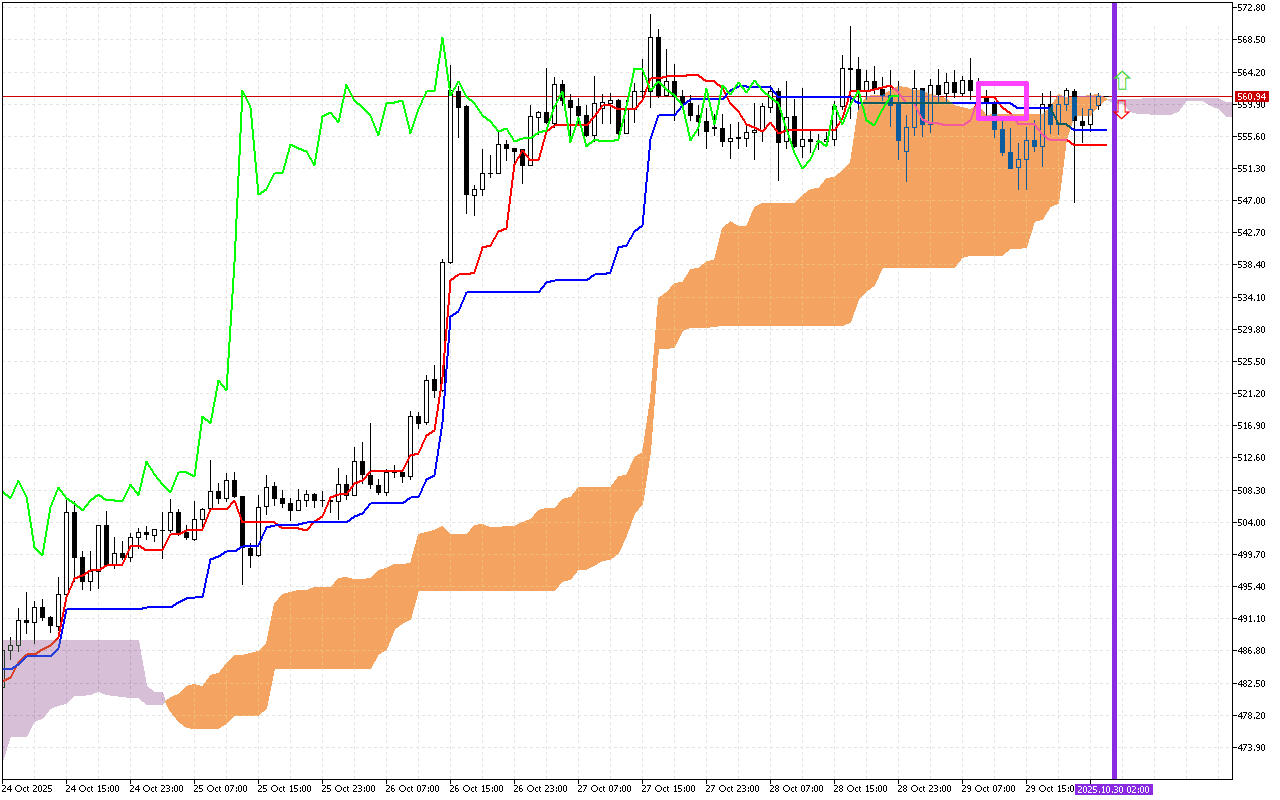This screenshot has width=1280, height=800.
Task: Select the magenta rectangle on the chart
Action: (1002, 84)
